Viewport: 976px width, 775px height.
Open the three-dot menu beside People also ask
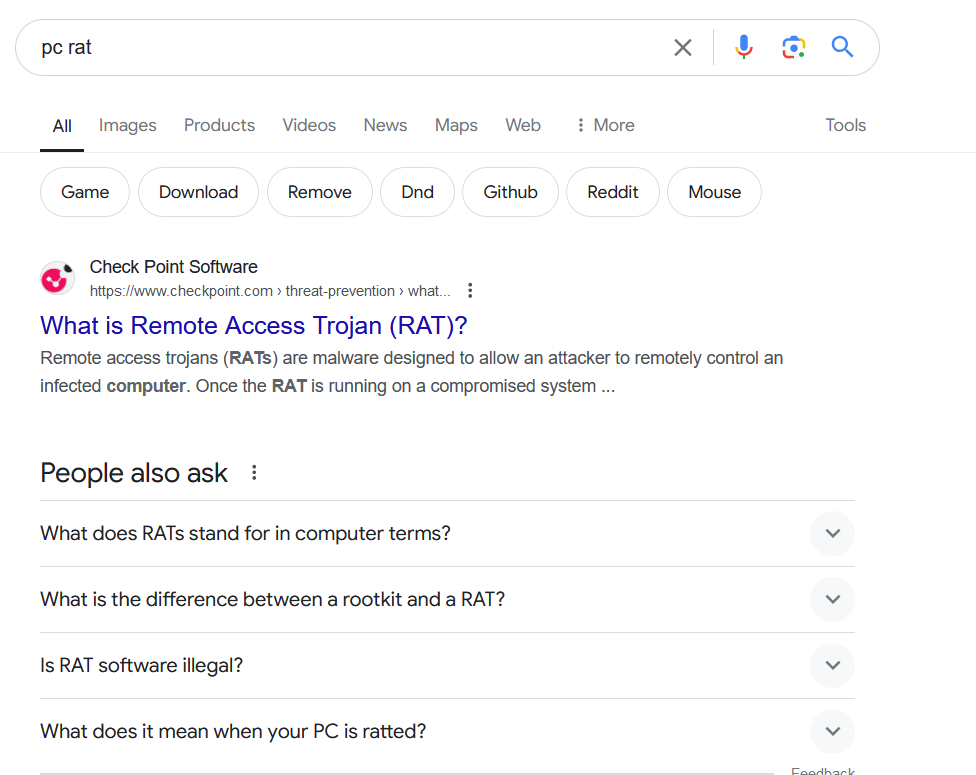[254, 473]
